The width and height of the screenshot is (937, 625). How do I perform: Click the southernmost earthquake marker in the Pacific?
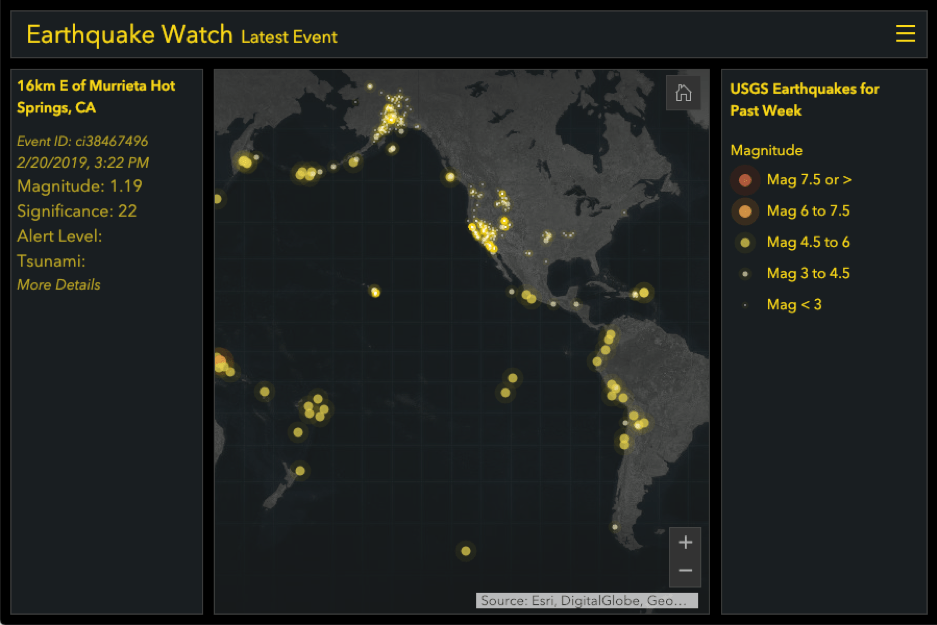pyautogui.click(x=466, y=551)
